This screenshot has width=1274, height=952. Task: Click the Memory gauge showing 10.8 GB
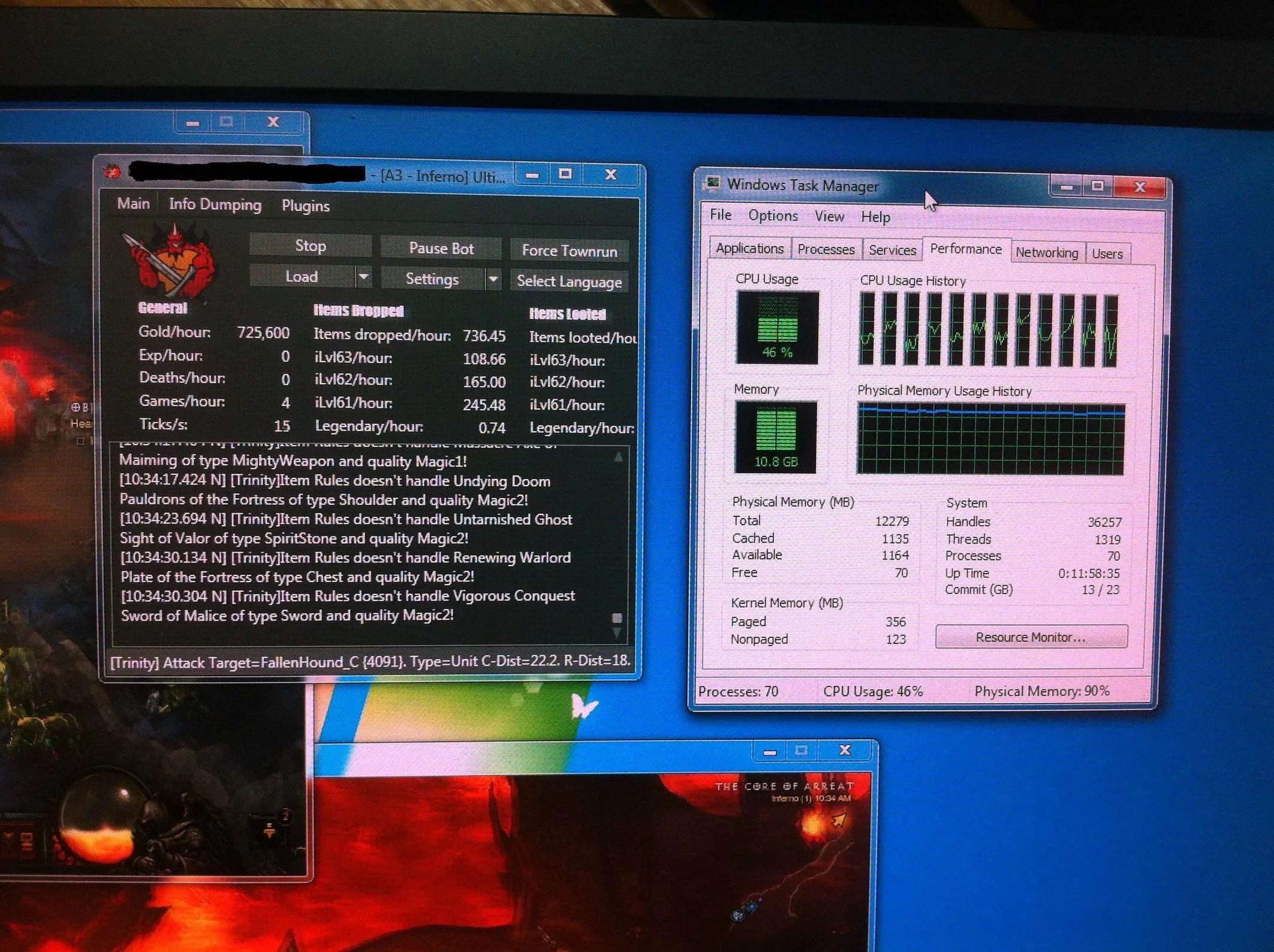click(x=776, y=437)
